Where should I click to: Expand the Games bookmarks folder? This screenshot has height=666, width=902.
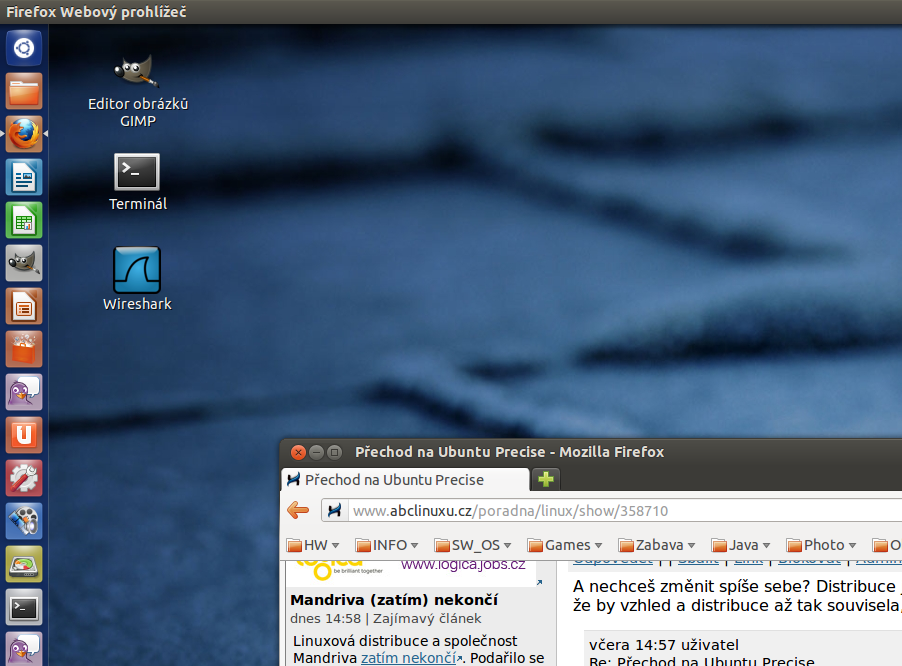[x=564, y=545]
